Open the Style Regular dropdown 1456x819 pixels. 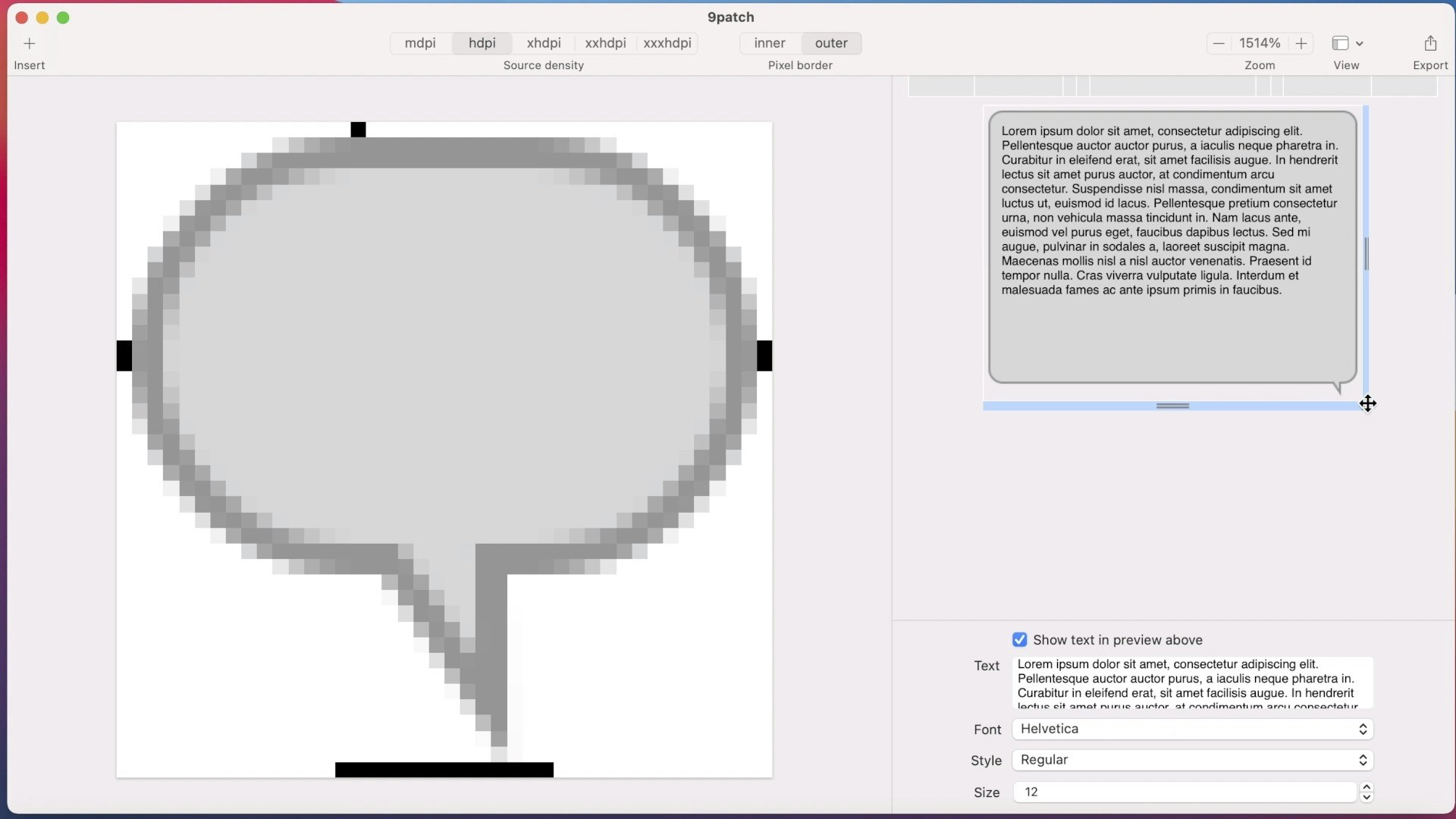tap(1192, 760)
